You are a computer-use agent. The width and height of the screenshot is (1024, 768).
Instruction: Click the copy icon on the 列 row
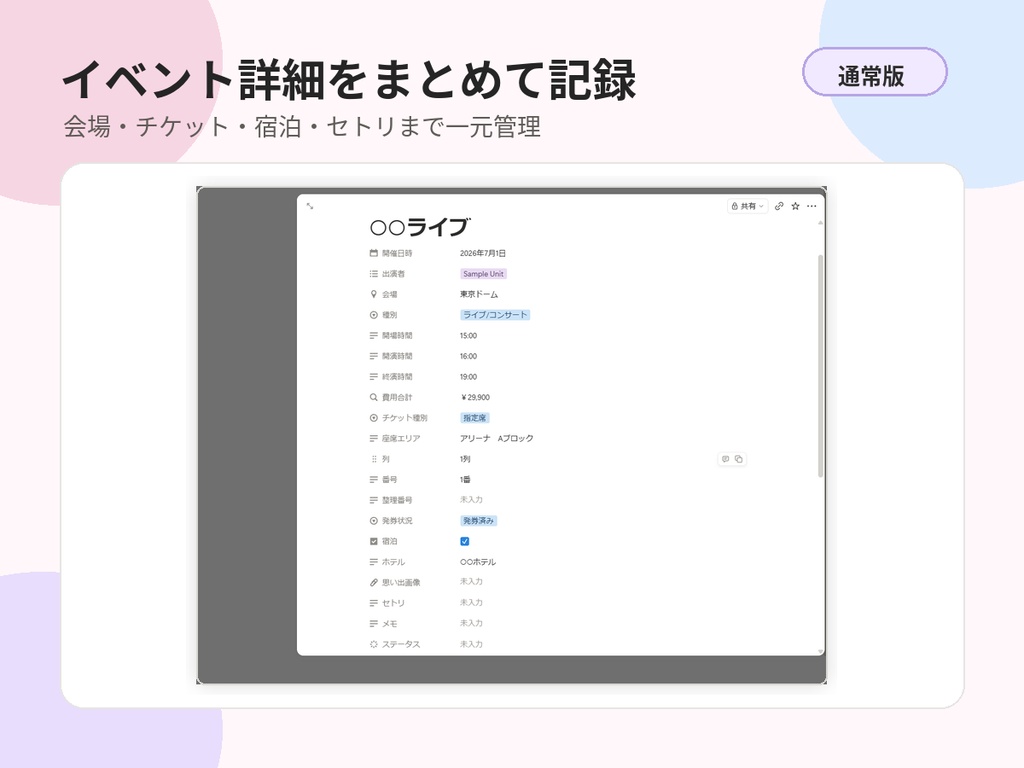739,459
